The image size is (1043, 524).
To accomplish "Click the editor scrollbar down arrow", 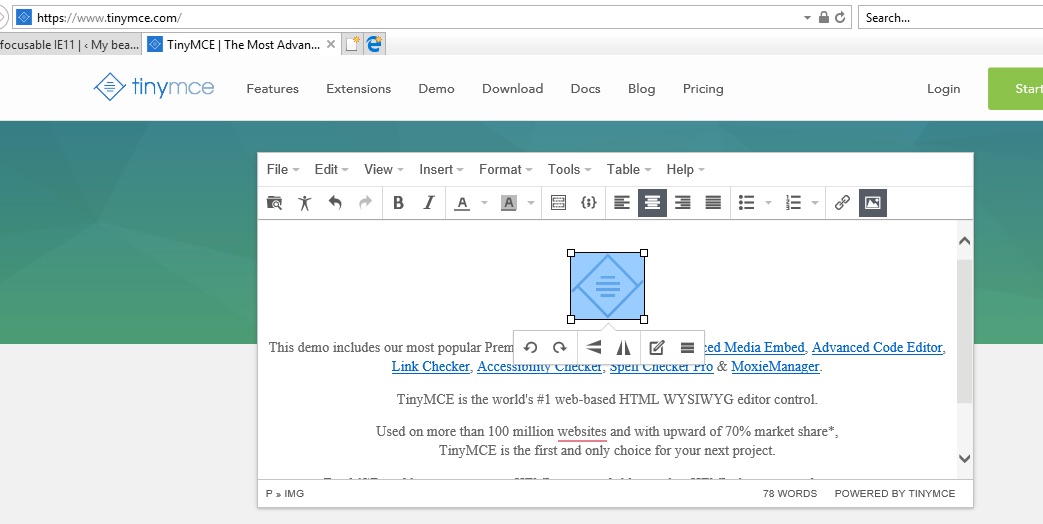I will pyautogui.click(x=965, y=458).
